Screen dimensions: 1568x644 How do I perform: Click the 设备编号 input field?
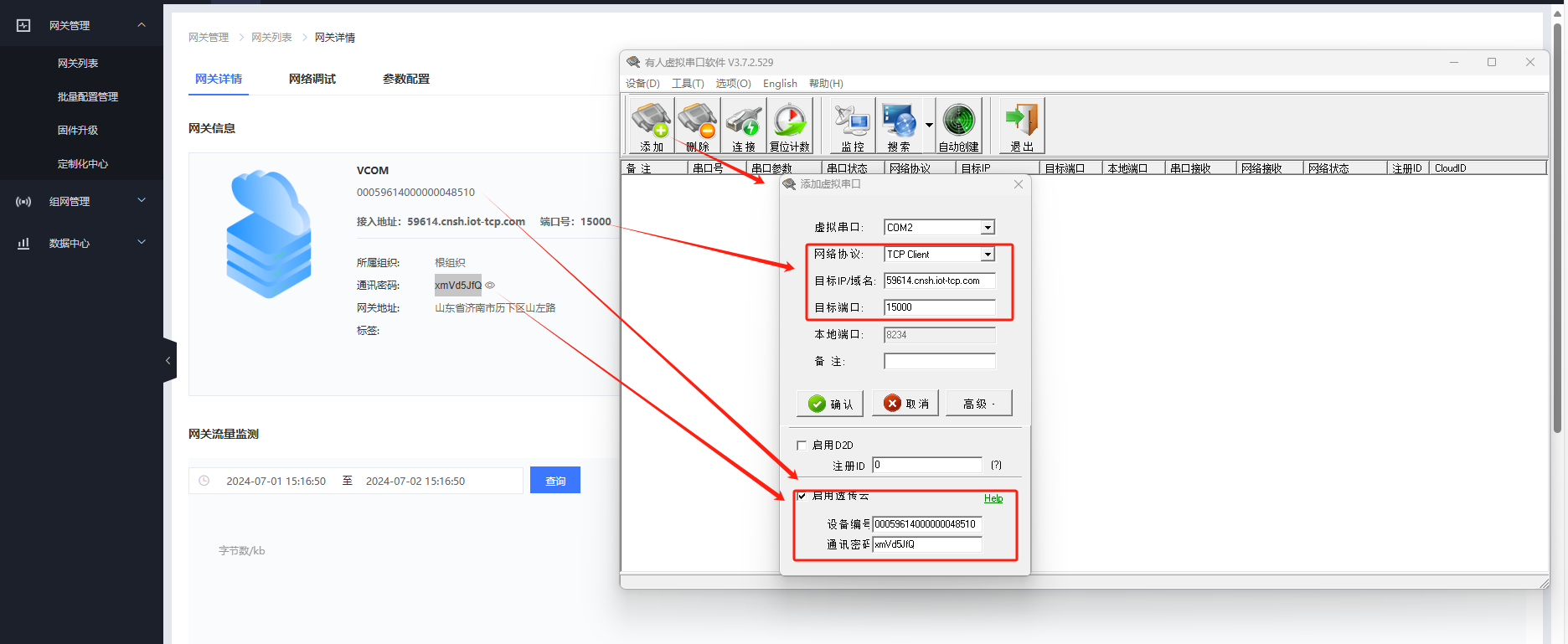pos(927,524)
